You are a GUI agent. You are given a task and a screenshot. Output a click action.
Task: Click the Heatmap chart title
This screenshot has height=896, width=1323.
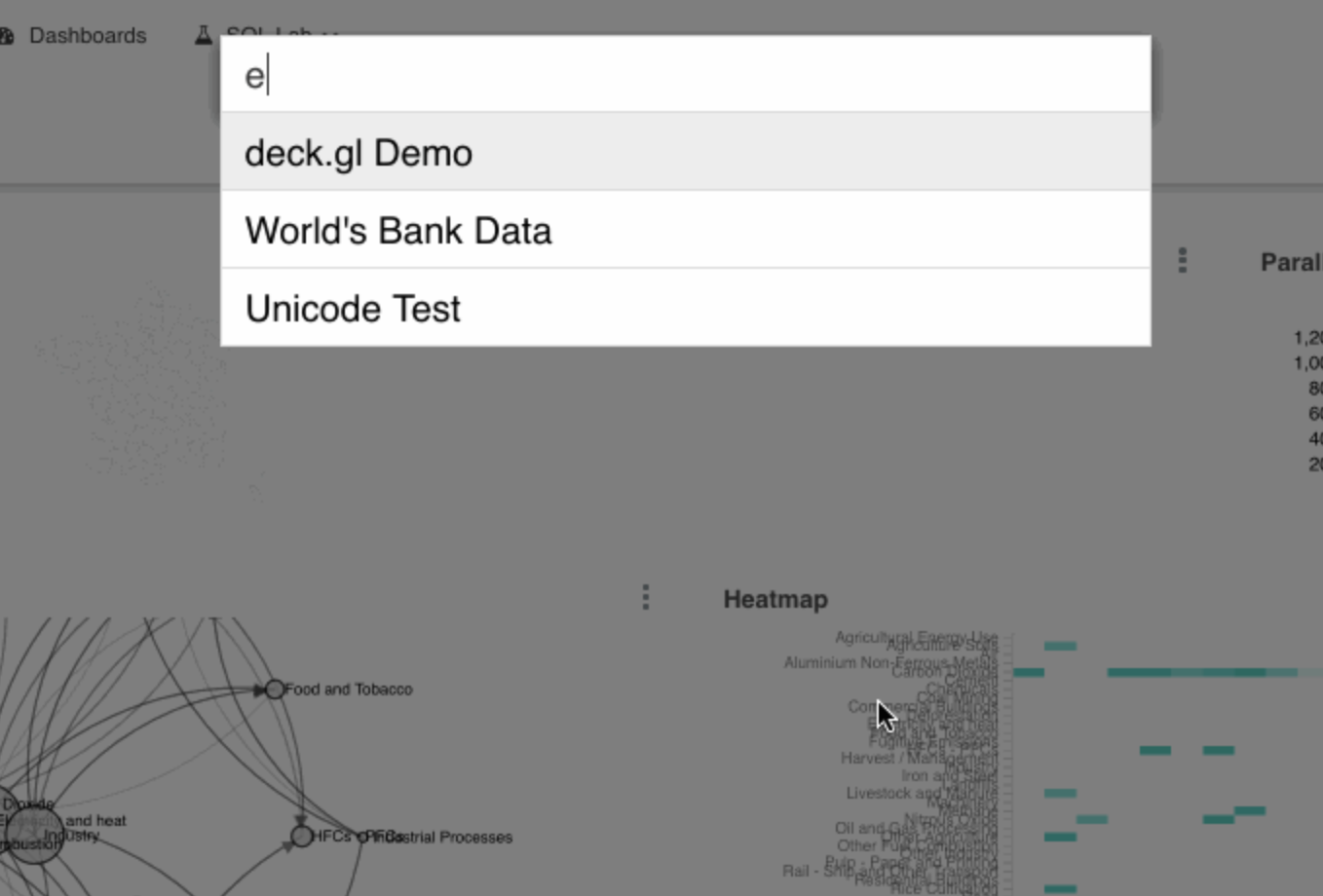point(775,599)
